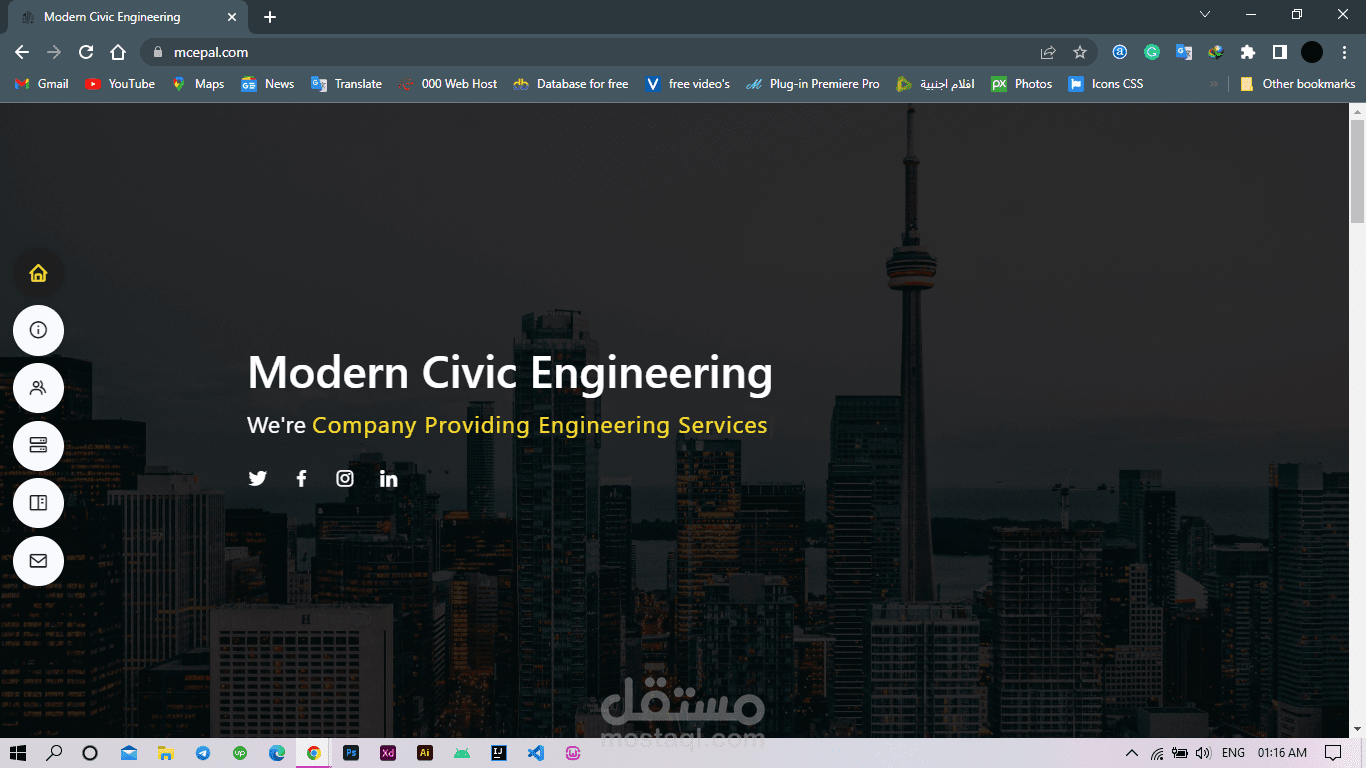Open the Windows Start menu
This screenshot has height=768, width=1366.
[x=17, y=753]
